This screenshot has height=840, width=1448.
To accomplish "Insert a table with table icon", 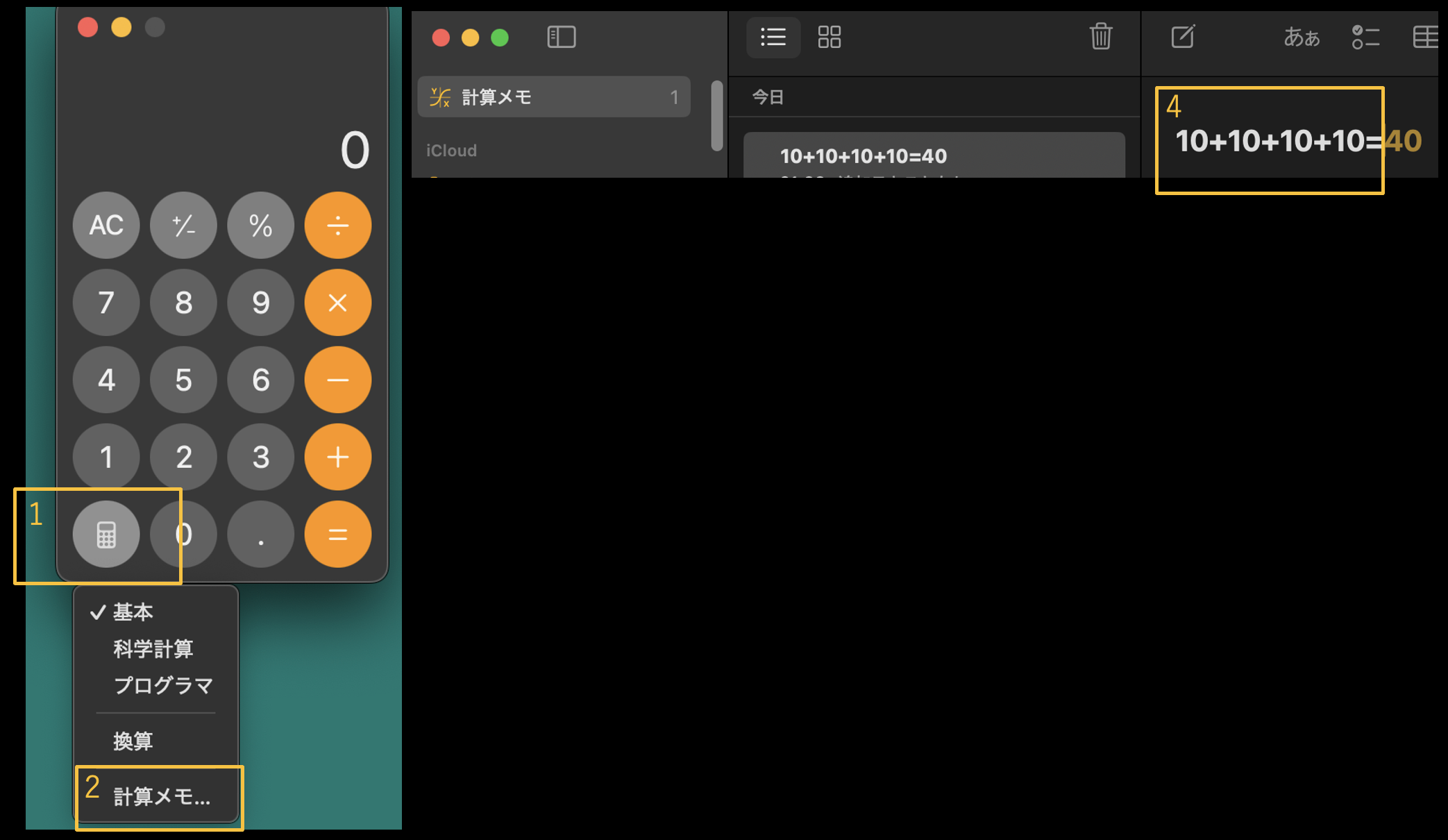I will [x=1425, y=37].
